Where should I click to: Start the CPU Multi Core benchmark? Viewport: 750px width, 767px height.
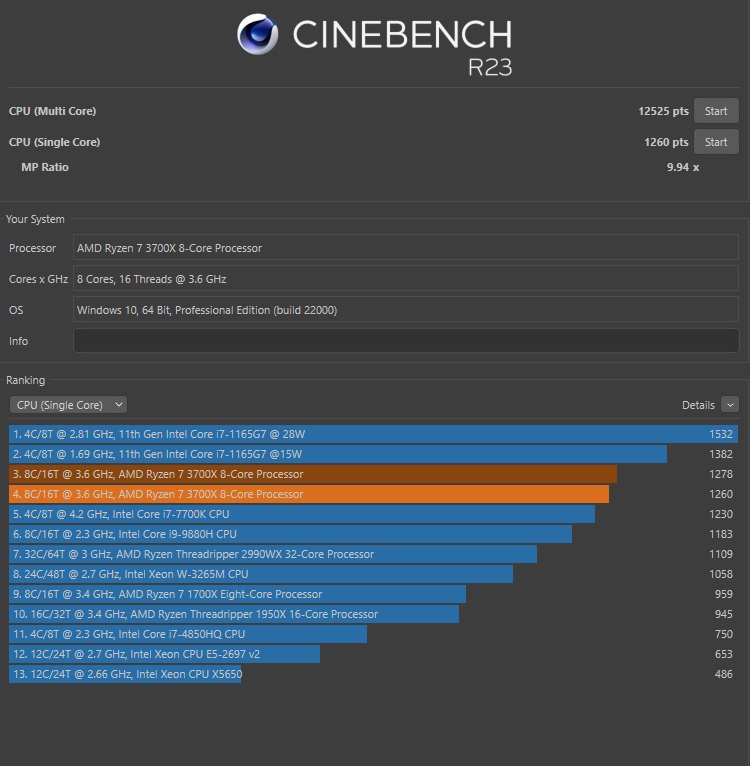tap(716, 111)
